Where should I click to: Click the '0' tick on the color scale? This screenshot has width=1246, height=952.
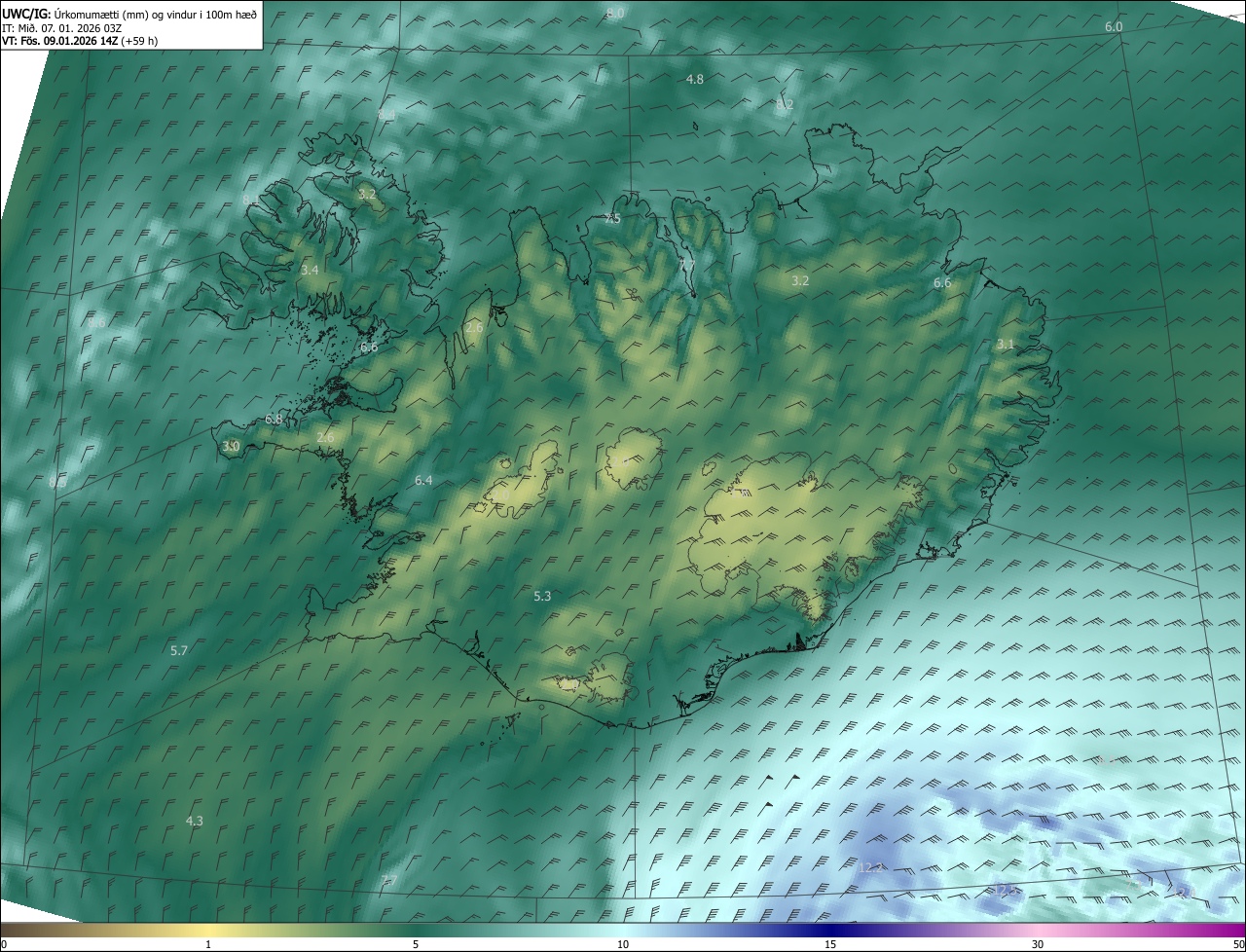(x=4, y=945)
